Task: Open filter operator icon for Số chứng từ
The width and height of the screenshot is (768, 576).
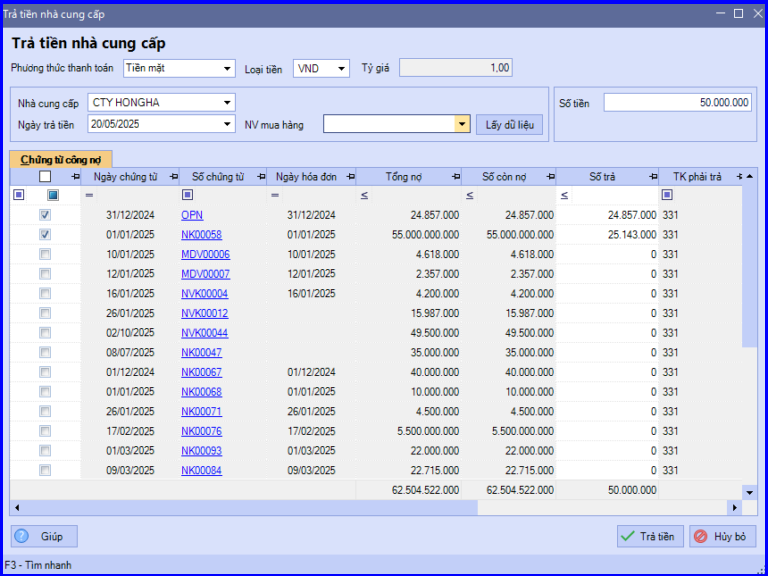Action: pos(187,195)
